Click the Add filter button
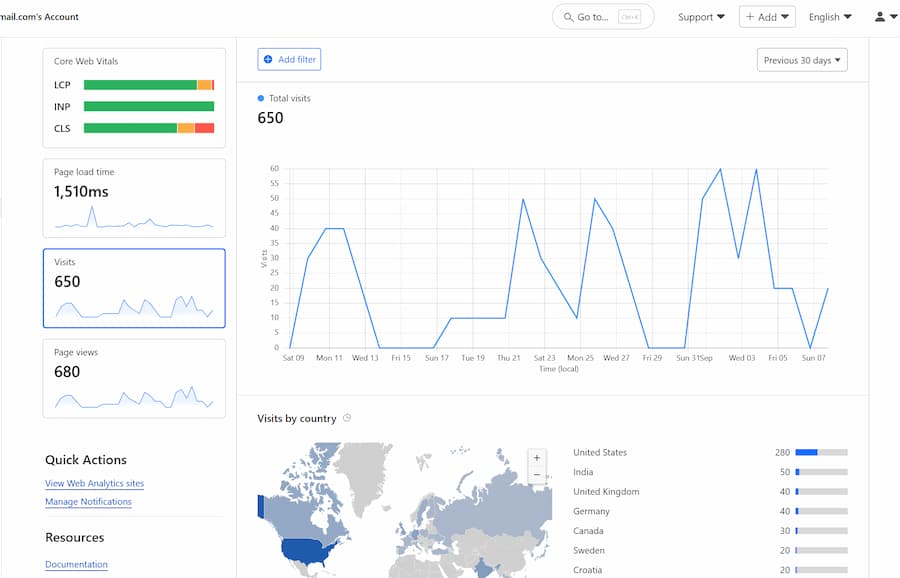The height and width of the screenshot is (578, 900). [288, 59]
